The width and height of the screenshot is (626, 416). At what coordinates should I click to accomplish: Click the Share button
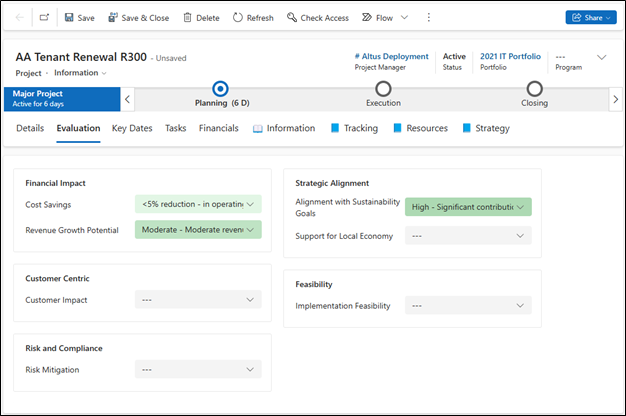point(590,17)
